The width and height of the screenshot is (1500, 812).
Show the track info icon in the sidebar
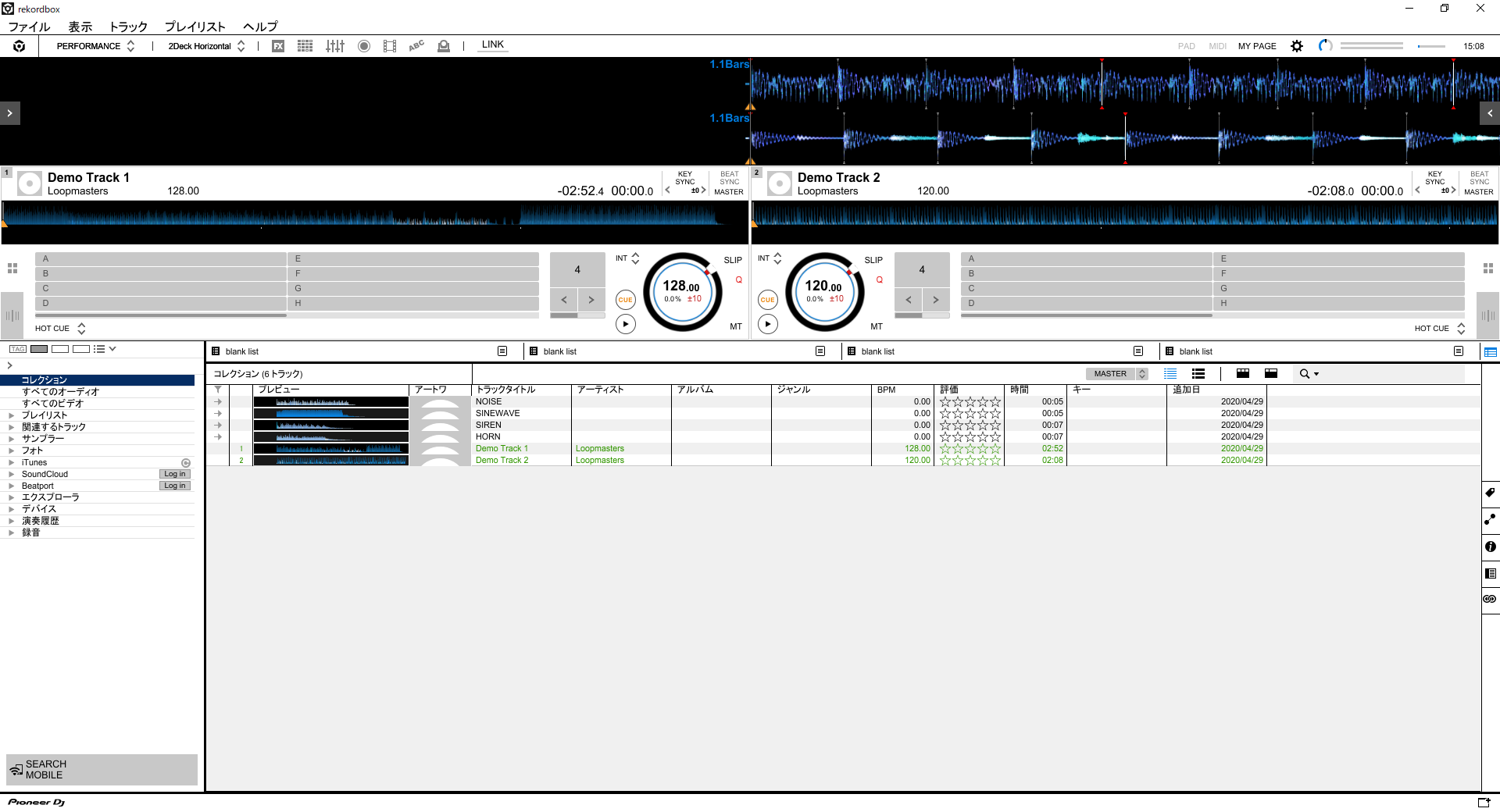pyautogui.click(x=1490, y=547)
